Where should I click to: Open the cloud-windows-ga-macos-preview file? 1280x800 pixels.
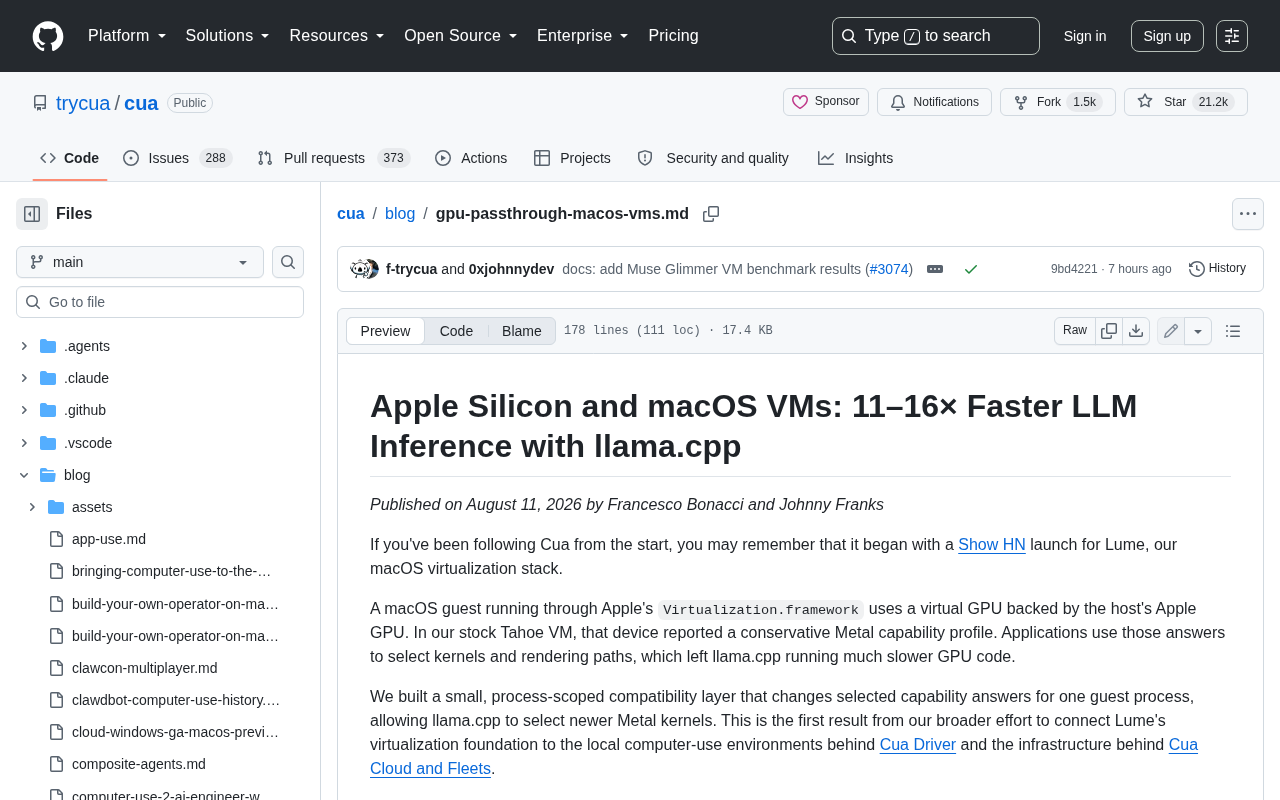coord(176,732)
